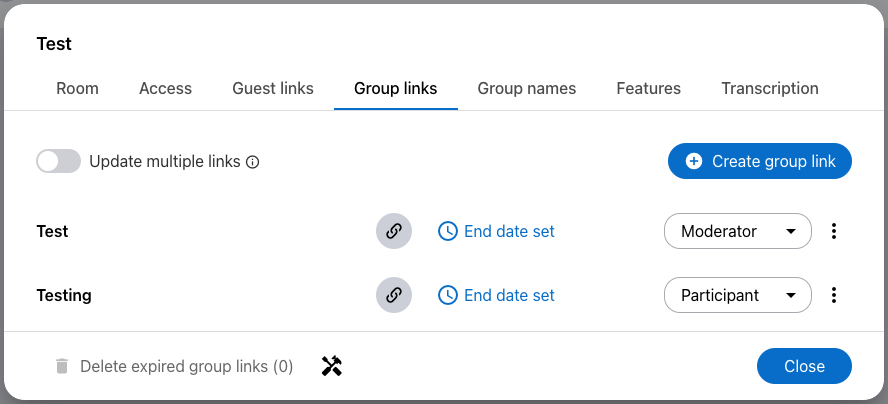Switch to the Group names tab
Viewport: 888px width, 404px height.
pos(526,88)
